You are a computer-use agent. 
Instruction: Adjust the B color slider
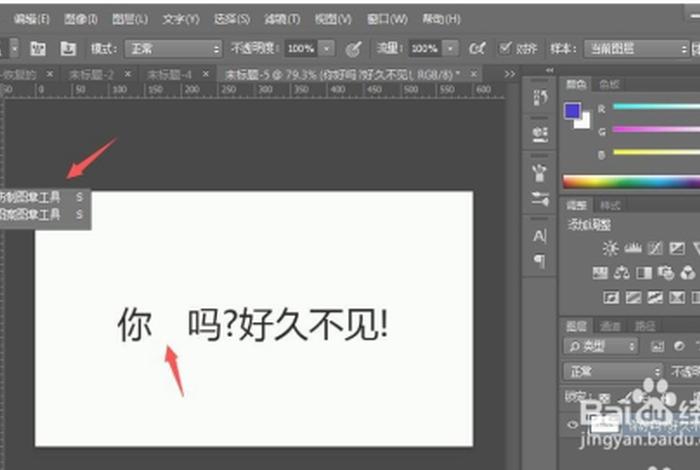[656, 152]
